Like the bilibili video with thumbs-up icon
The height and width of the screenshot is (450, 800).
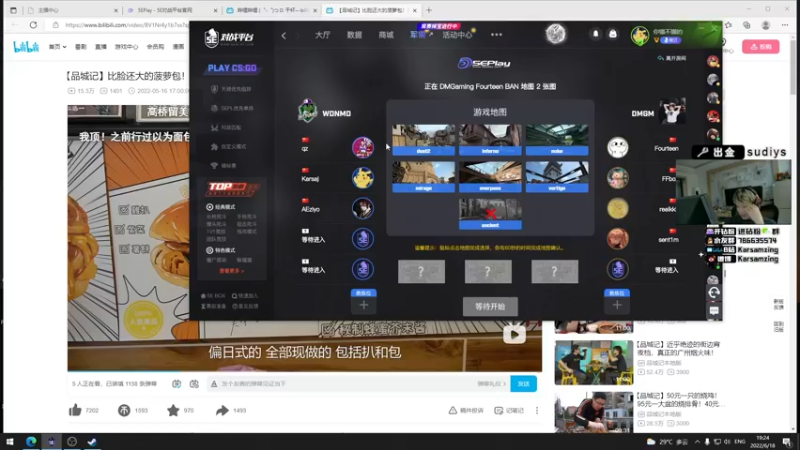coord(75,410)
